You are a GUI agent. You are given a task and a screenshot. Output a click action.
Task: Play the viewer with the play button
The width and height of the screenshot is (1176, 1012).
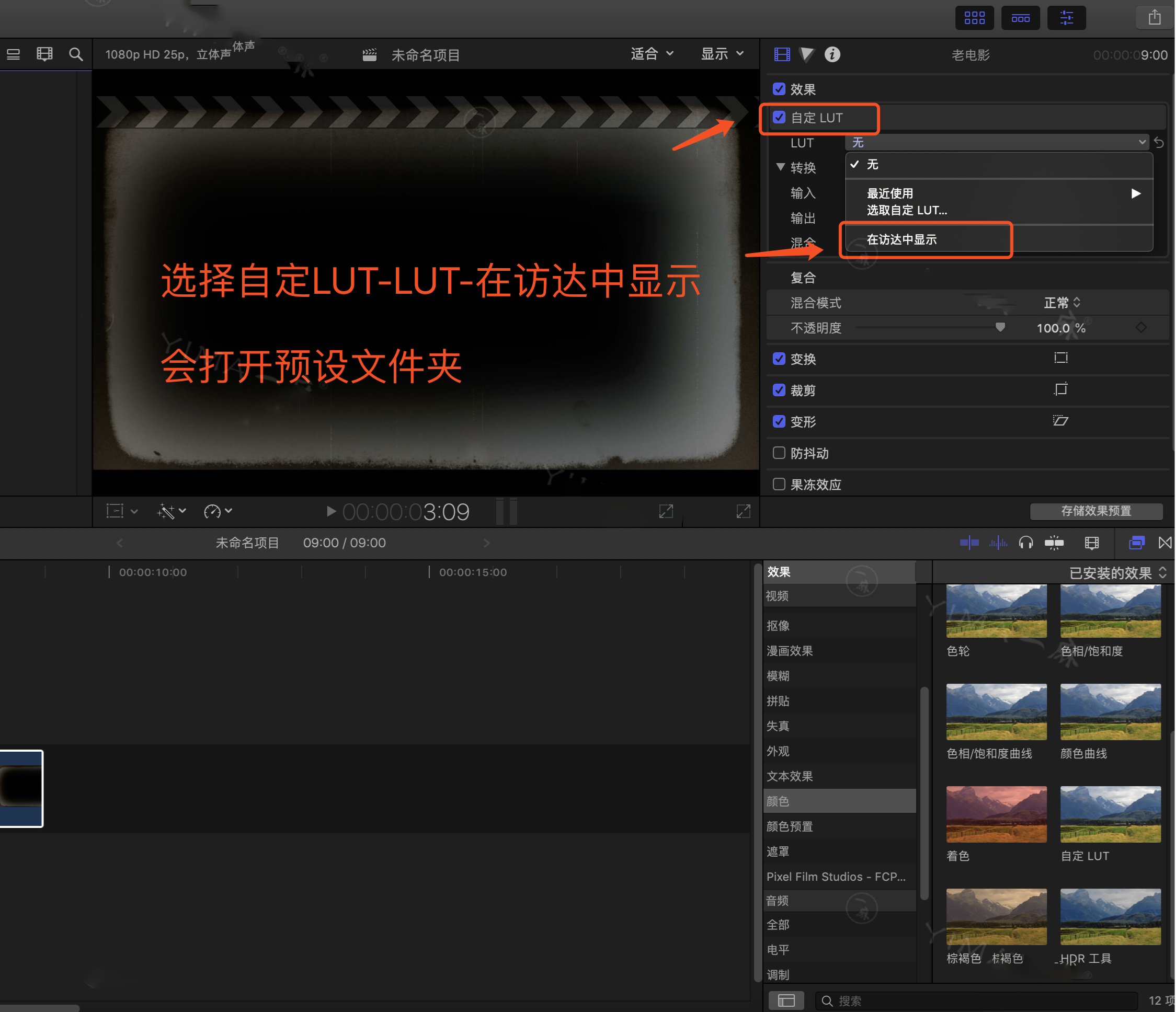coord(331,511)
